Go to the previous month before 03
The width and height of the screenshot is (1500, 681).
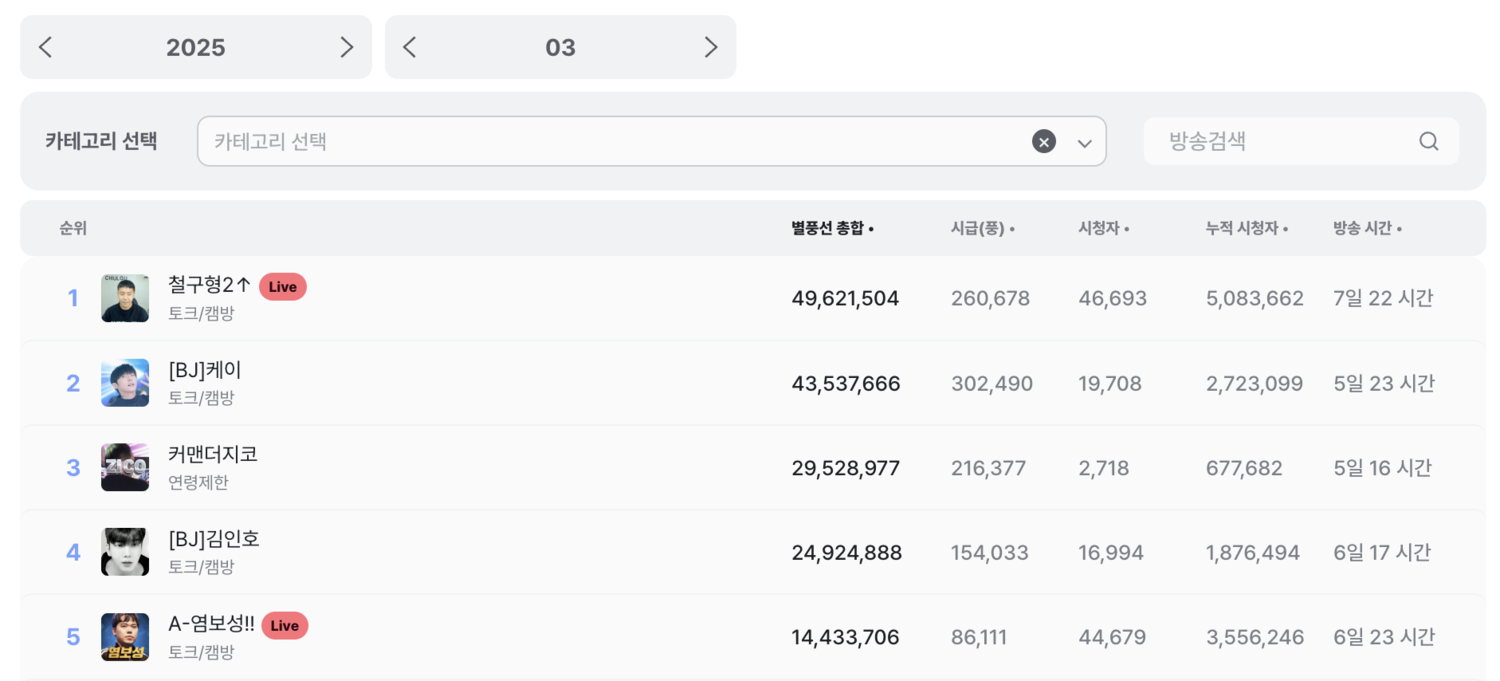(x=409, y=47)
